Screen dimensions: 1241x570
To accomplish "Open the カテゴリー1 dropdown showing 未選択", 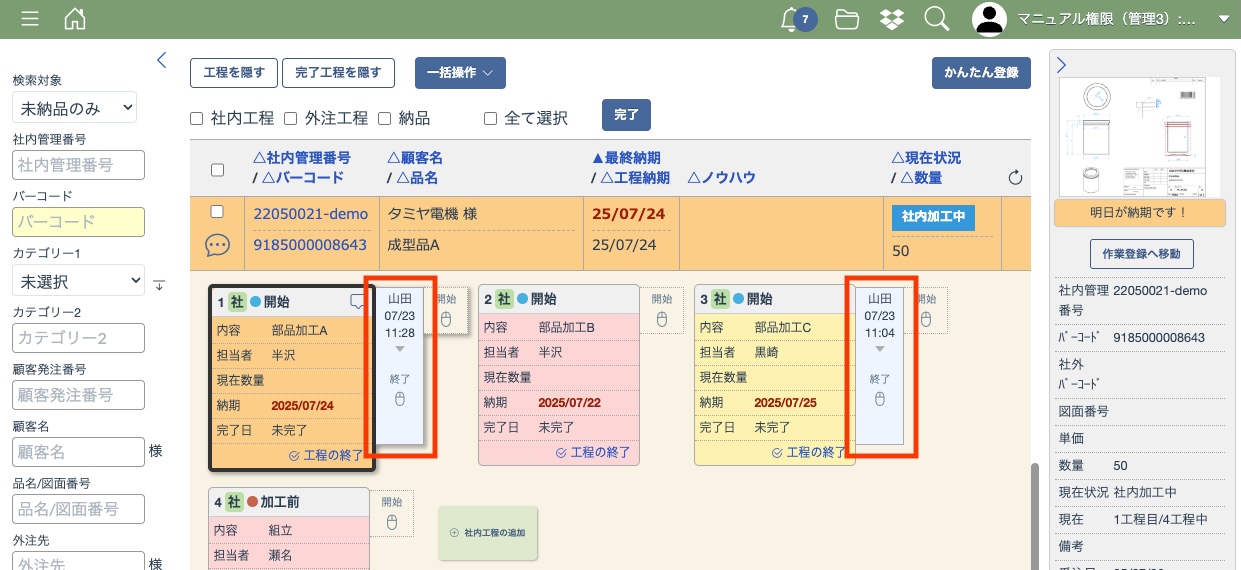I will (78, 281).
